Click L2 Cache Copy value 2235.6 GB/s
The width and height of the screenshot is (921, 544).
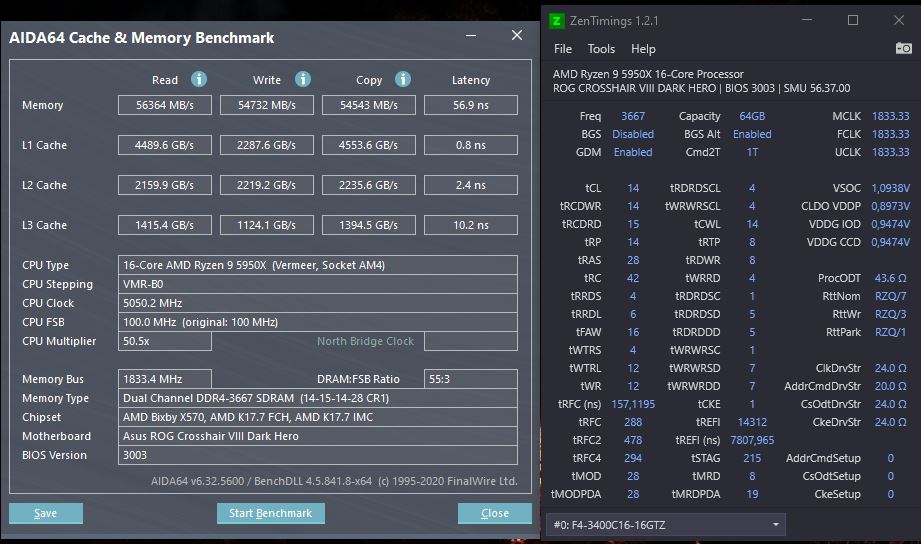(x=369, y=185)
